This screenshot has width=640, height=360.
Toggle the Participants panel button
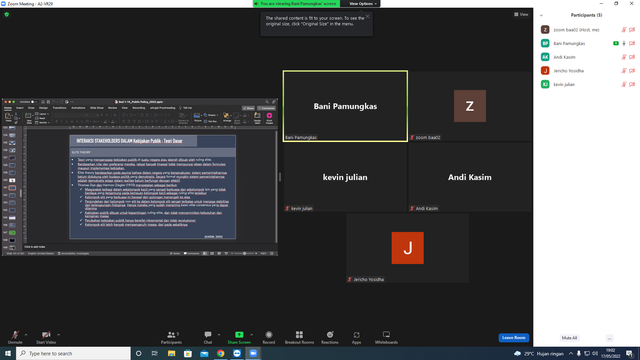pyautogui.click(x=171, y=337)
